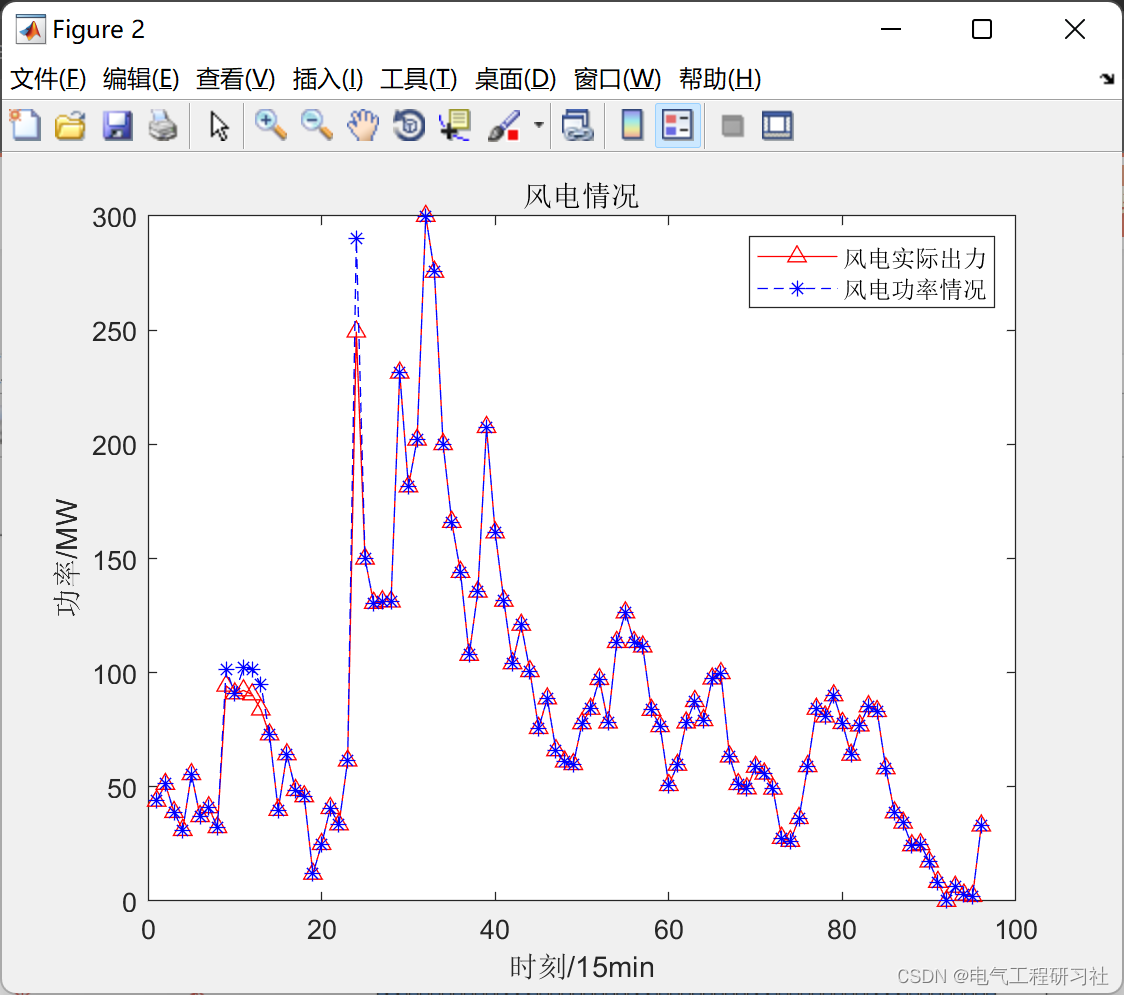
Task: Print the figure with the printer icon
Action: pyautogui.click(x=163, y=125)
